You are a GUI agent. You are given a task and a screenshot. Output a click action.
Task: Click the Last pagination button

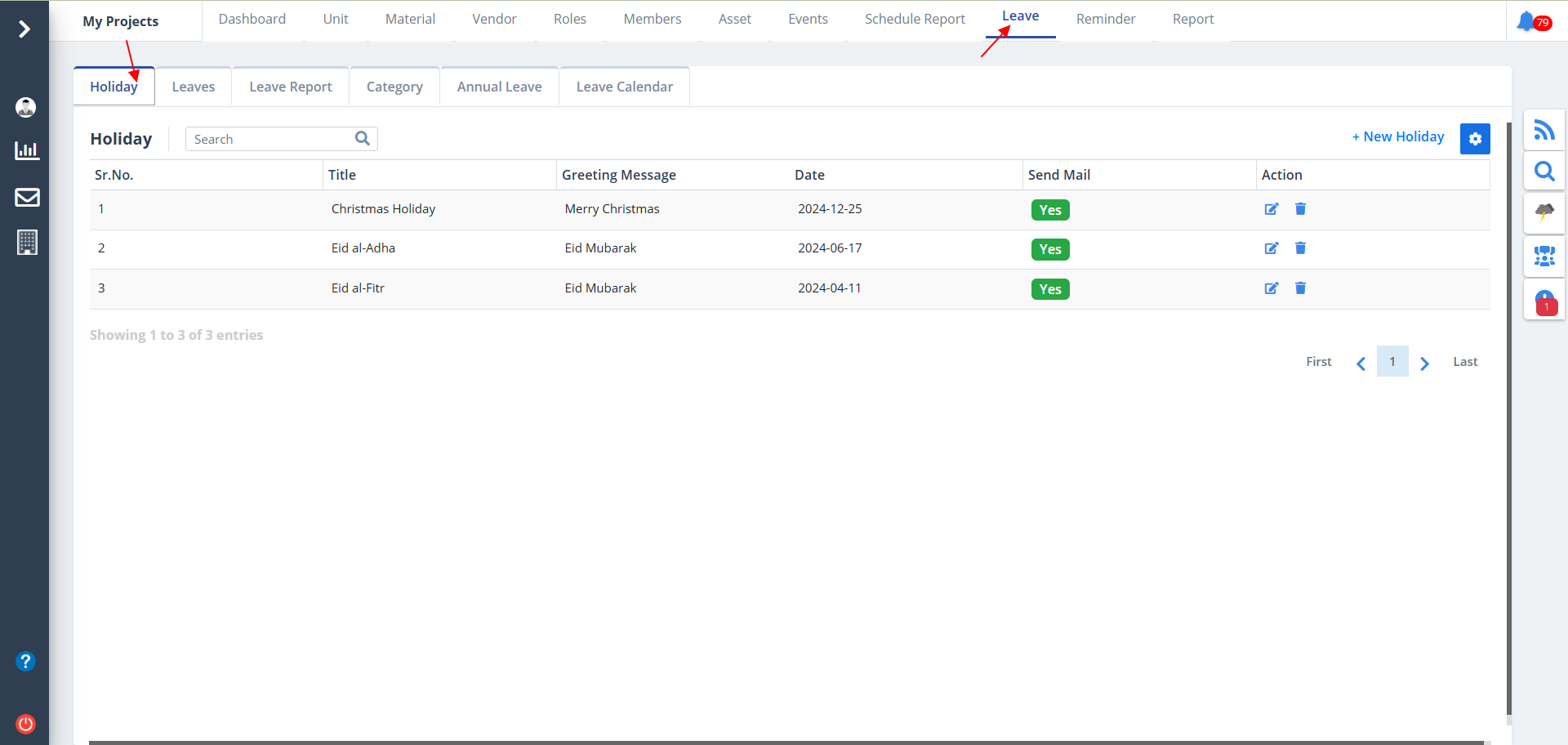[1465, 362]
